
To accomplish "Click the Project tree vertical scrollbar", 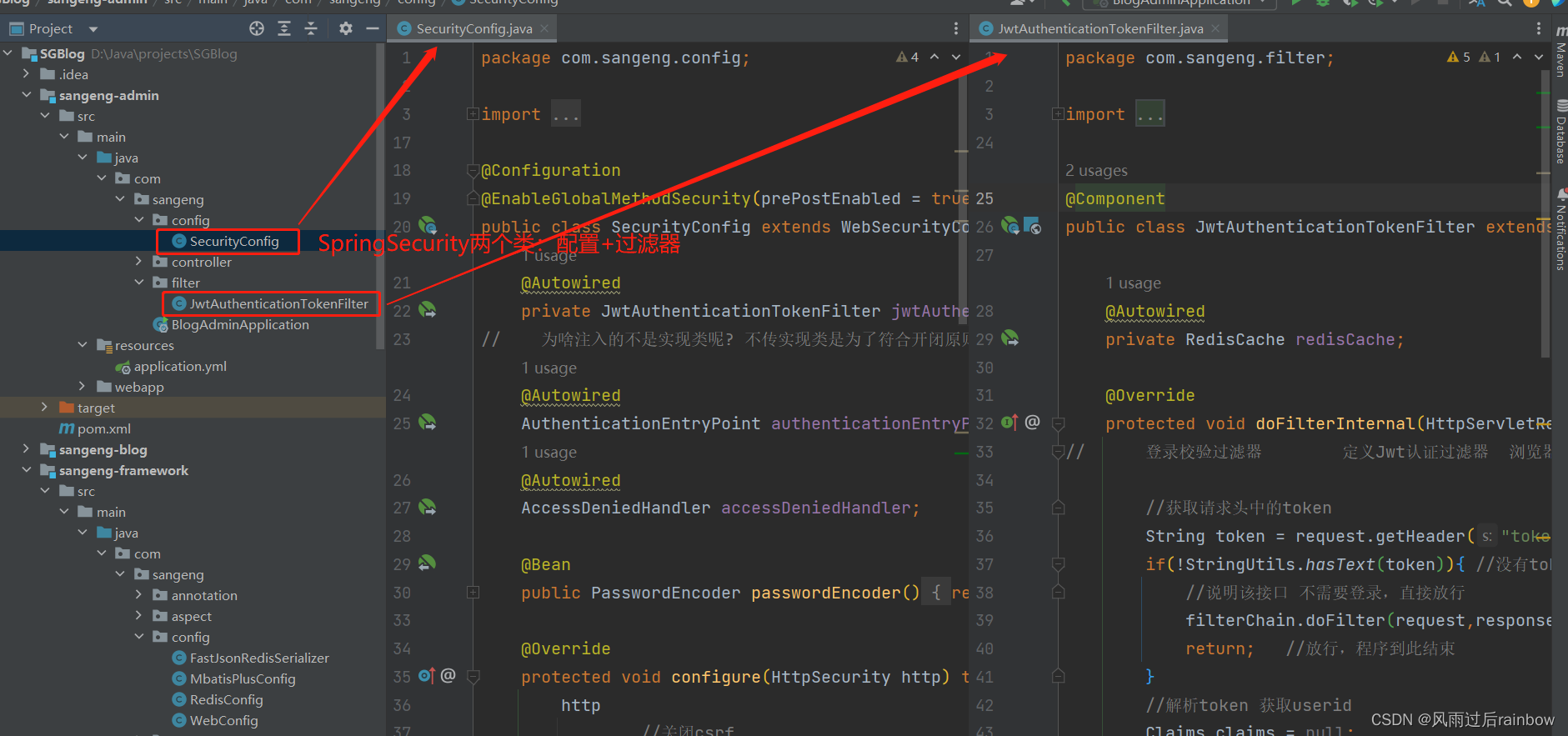I will pyautogui.click(x=381, y=196).
